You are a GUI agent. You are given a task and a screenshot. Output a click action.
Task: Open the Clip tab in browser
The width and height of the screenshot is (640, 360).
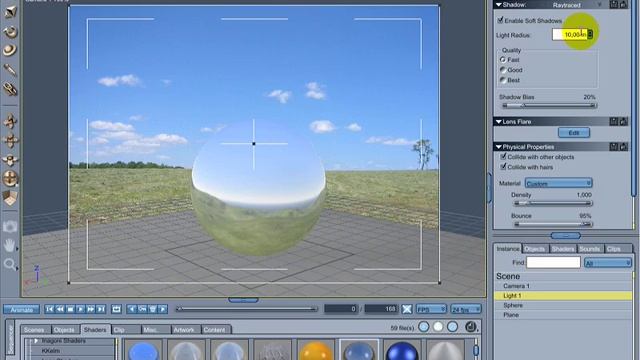click(x=119, y=330)
